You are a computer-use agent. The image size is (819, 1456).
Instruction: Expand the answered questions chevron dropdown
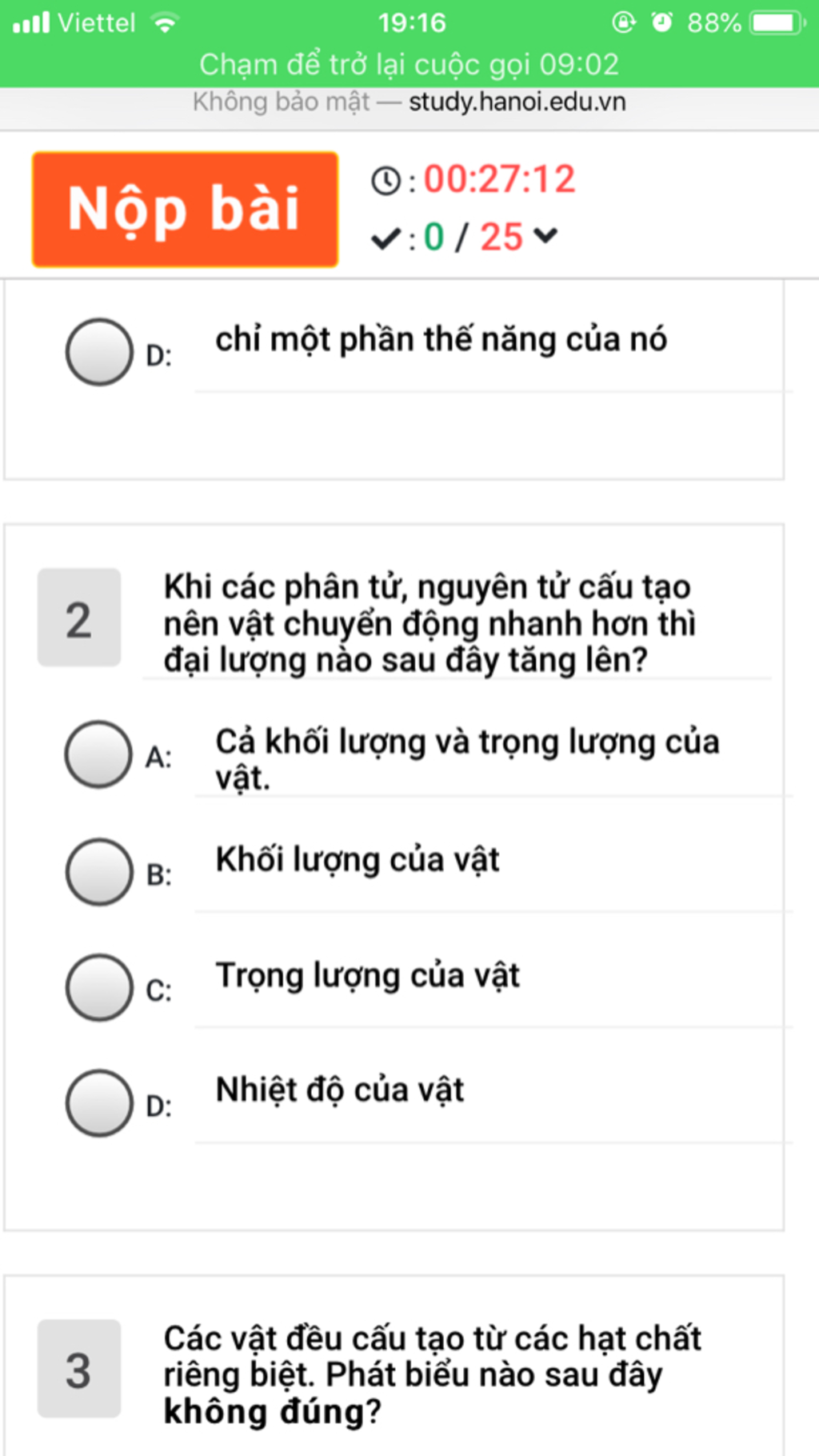pyautogui.click(x=545, y=236)
